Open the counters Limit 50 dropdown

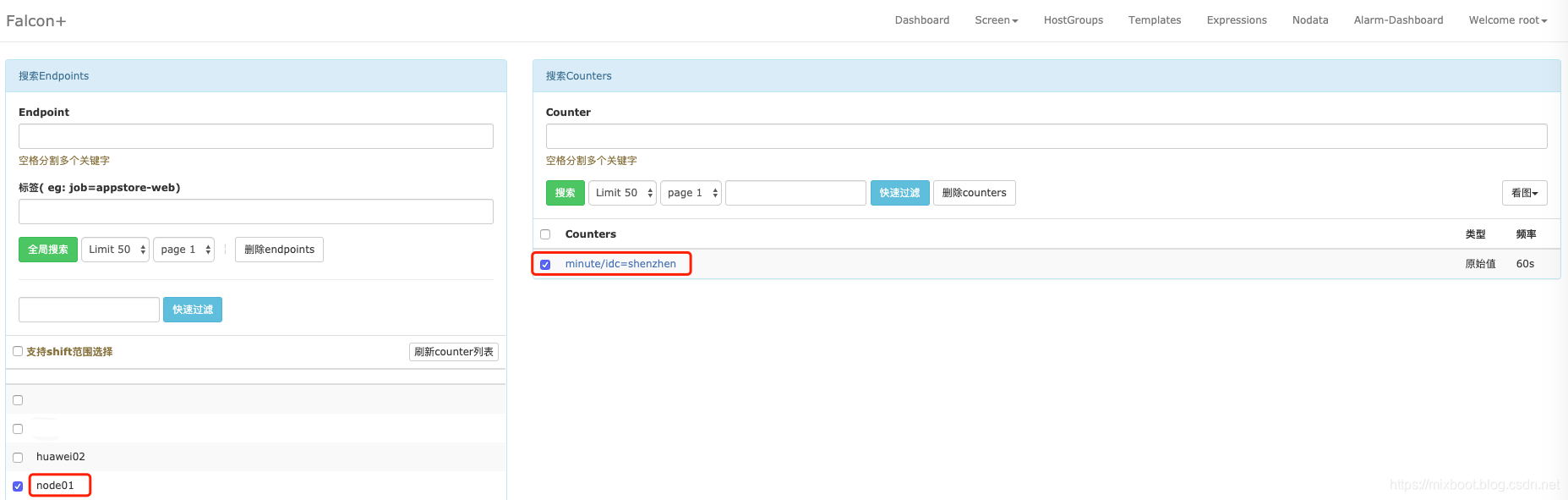click(x=622, y=193)
